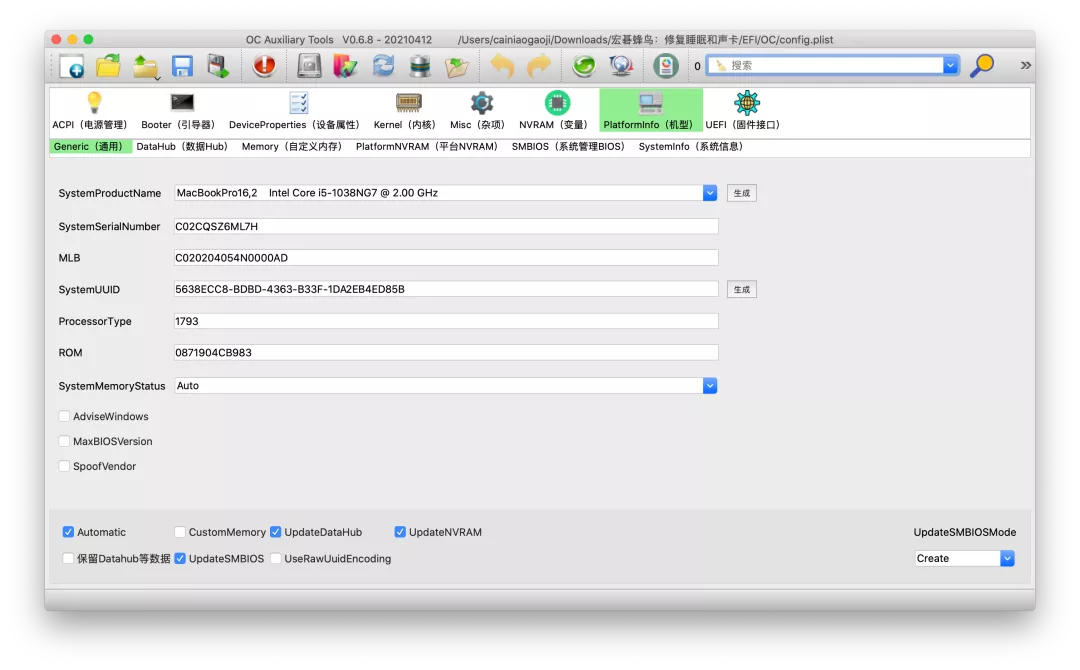Save As using floppy with green arrow

218,66
